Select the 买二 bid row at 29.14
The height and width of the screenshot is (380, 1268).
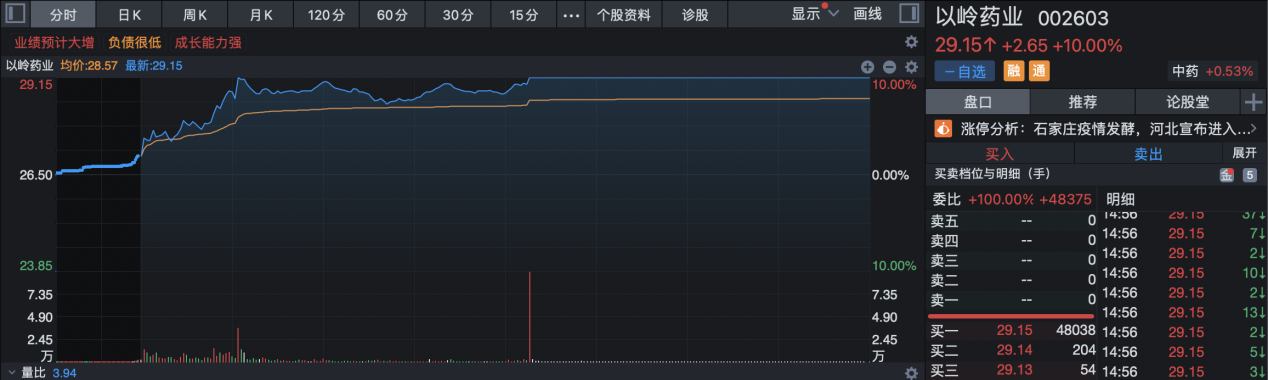click(1012, 351)
